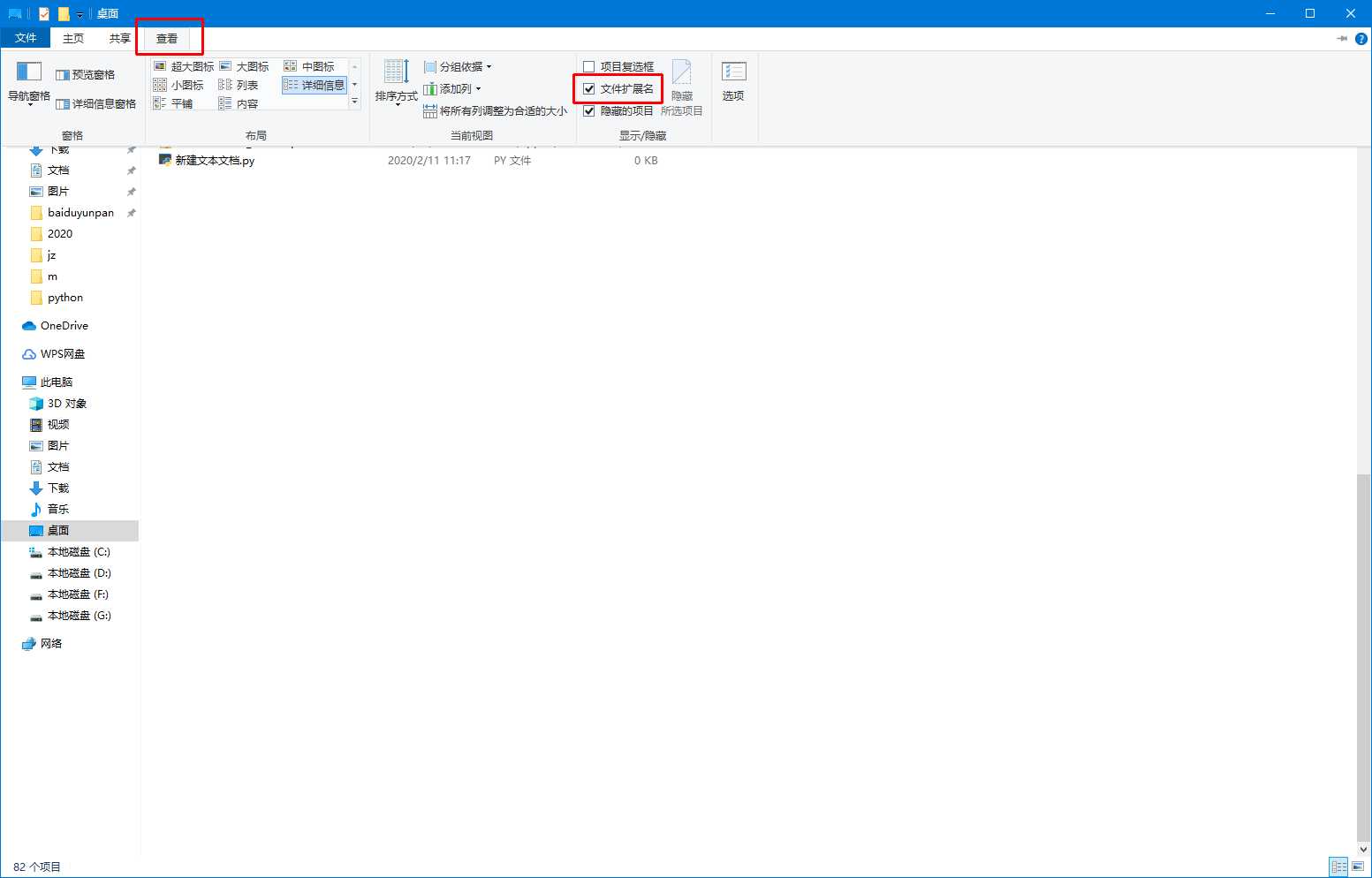
Task: Choose 大图标 layout
Action: (244, 66)
